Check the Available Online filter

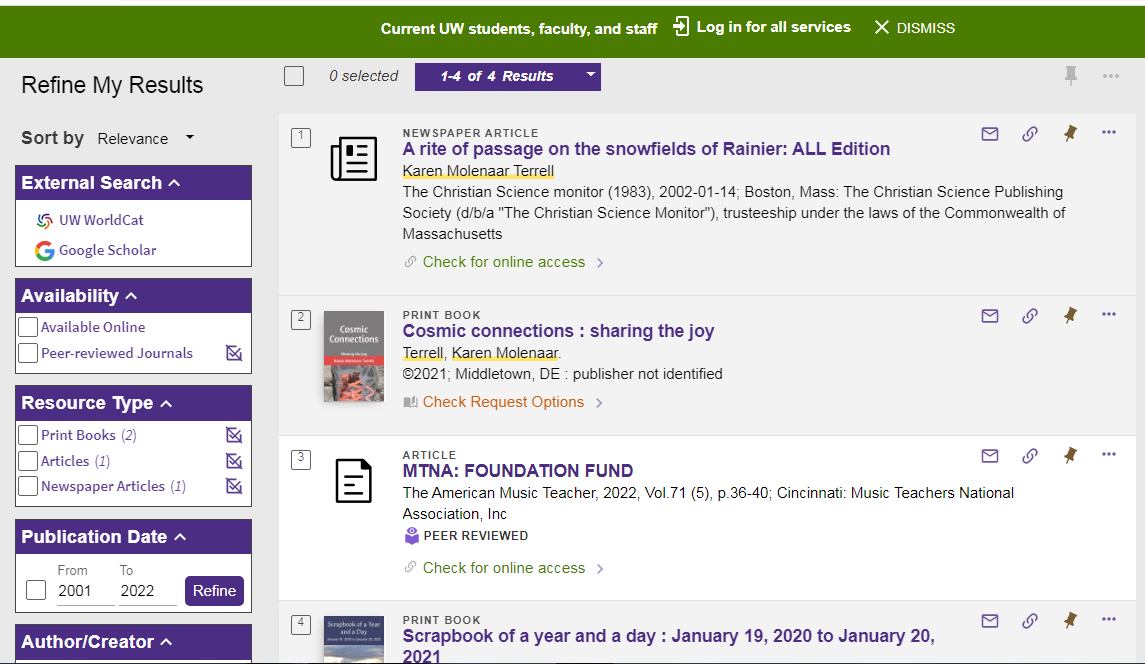coord(29,327)
